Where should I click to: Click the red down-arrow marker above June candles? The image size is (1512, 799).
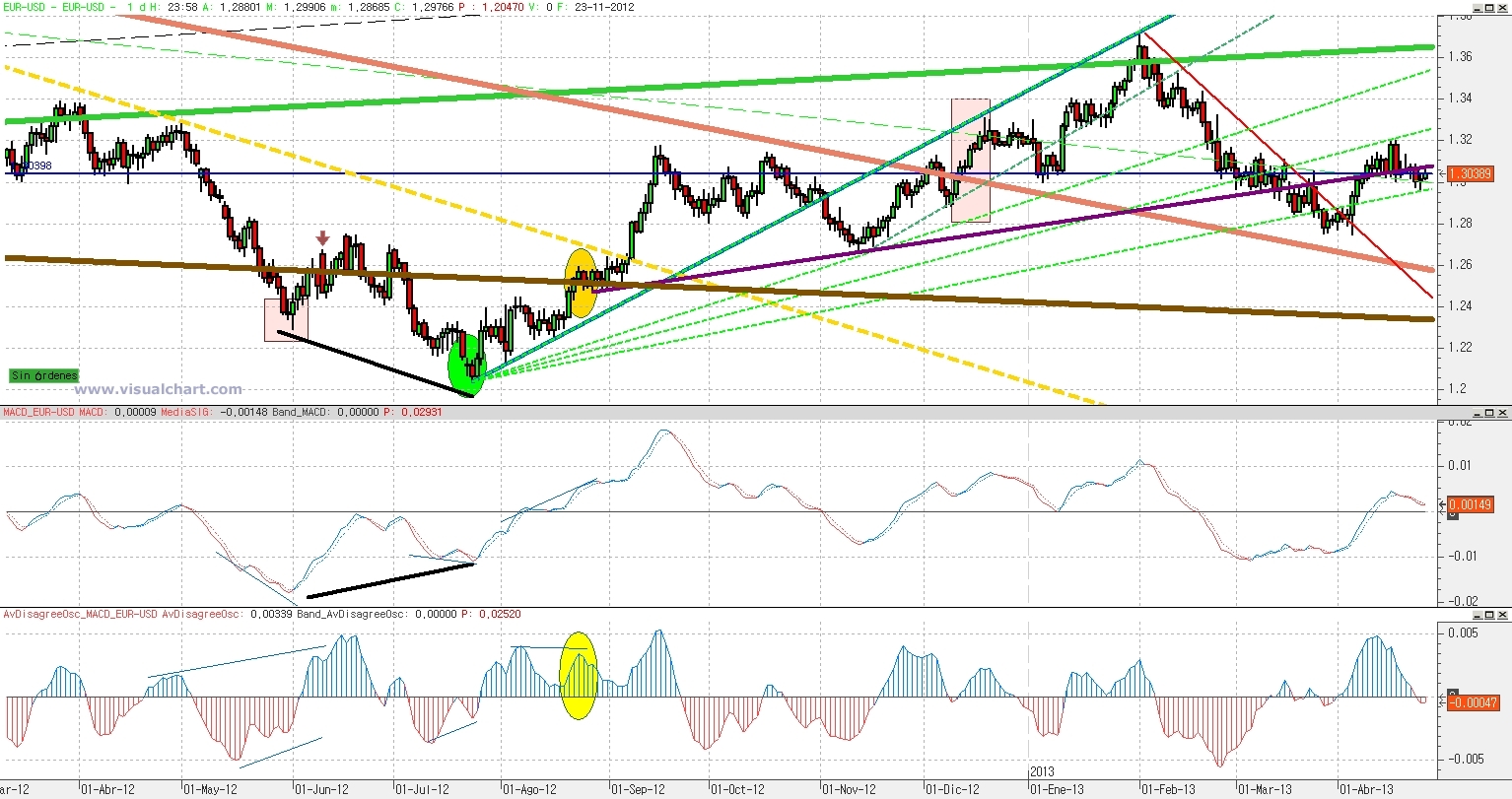[322, 238]
